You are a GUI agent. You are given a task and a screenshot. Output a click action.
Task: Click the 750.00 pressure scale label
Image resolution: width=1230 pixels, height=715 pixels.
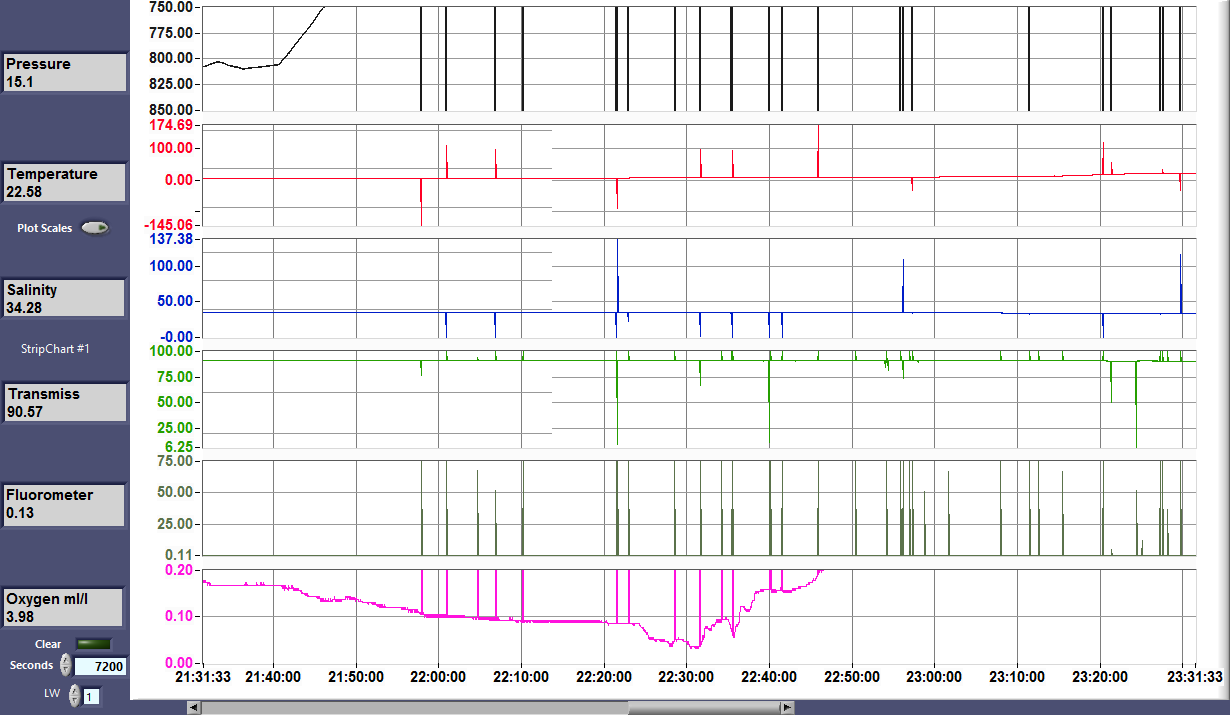point(171,8)
